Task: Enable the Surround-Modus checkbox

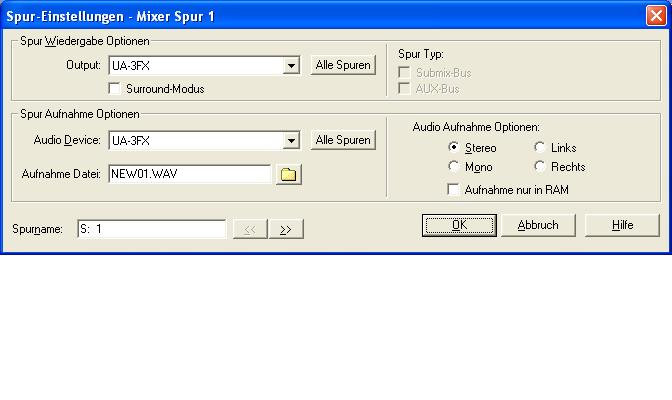Action: pyautogui.click(x=114, y=88)
